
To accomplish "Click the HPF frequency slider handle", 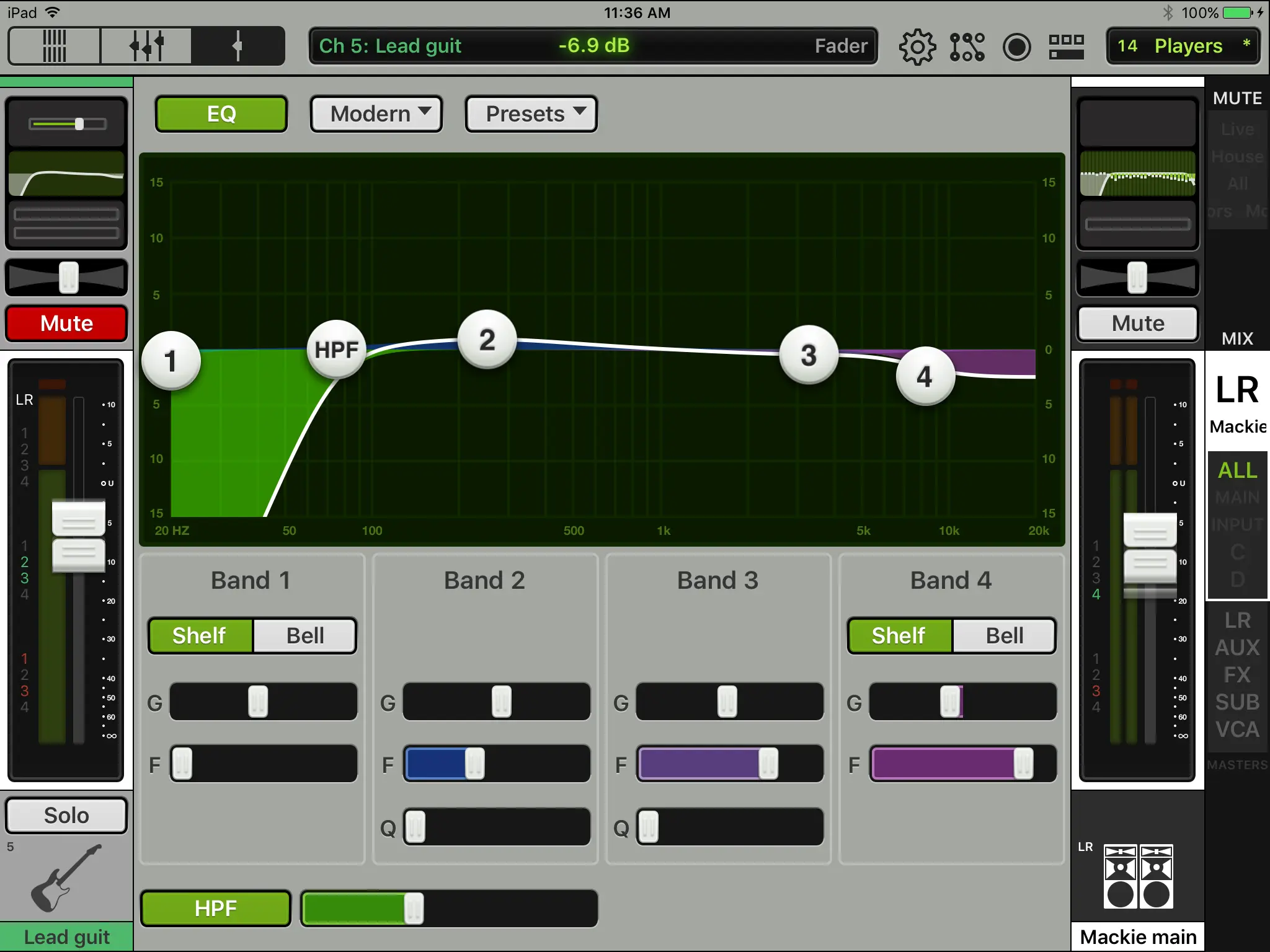I will click(414, 909).
